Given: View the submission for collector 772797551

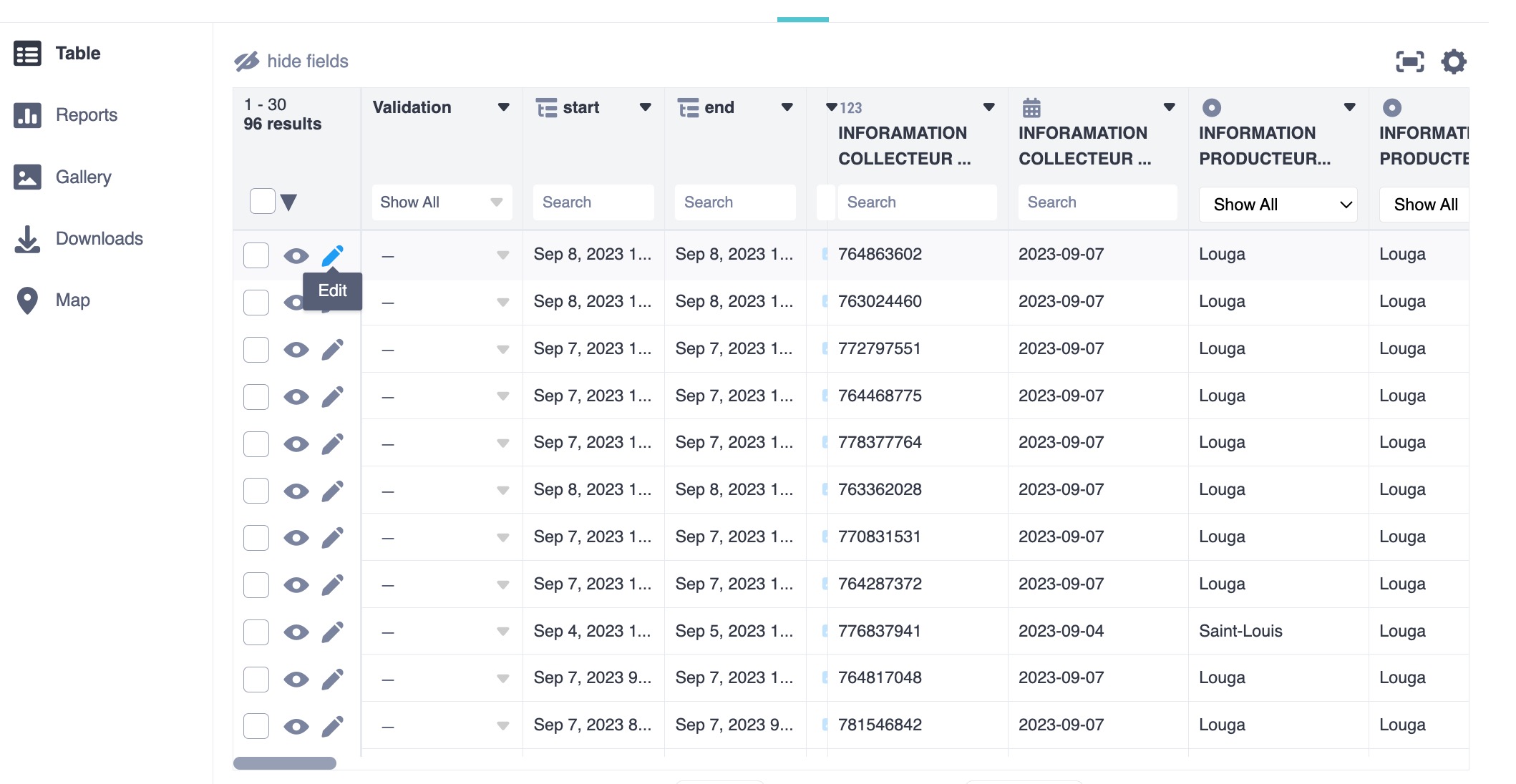Looking at the screenshot, I should pos(296,350).
